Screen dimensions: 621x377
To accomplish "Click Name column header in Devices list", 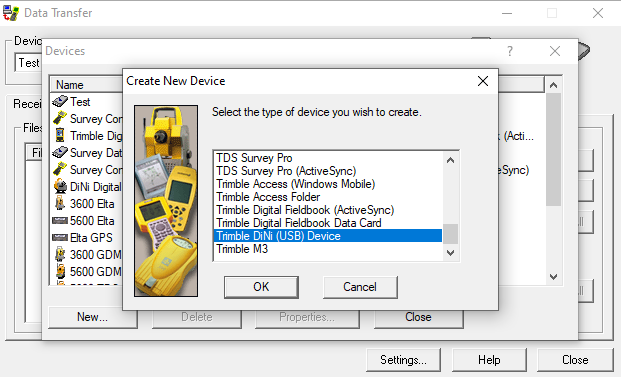I will [86, 85].
